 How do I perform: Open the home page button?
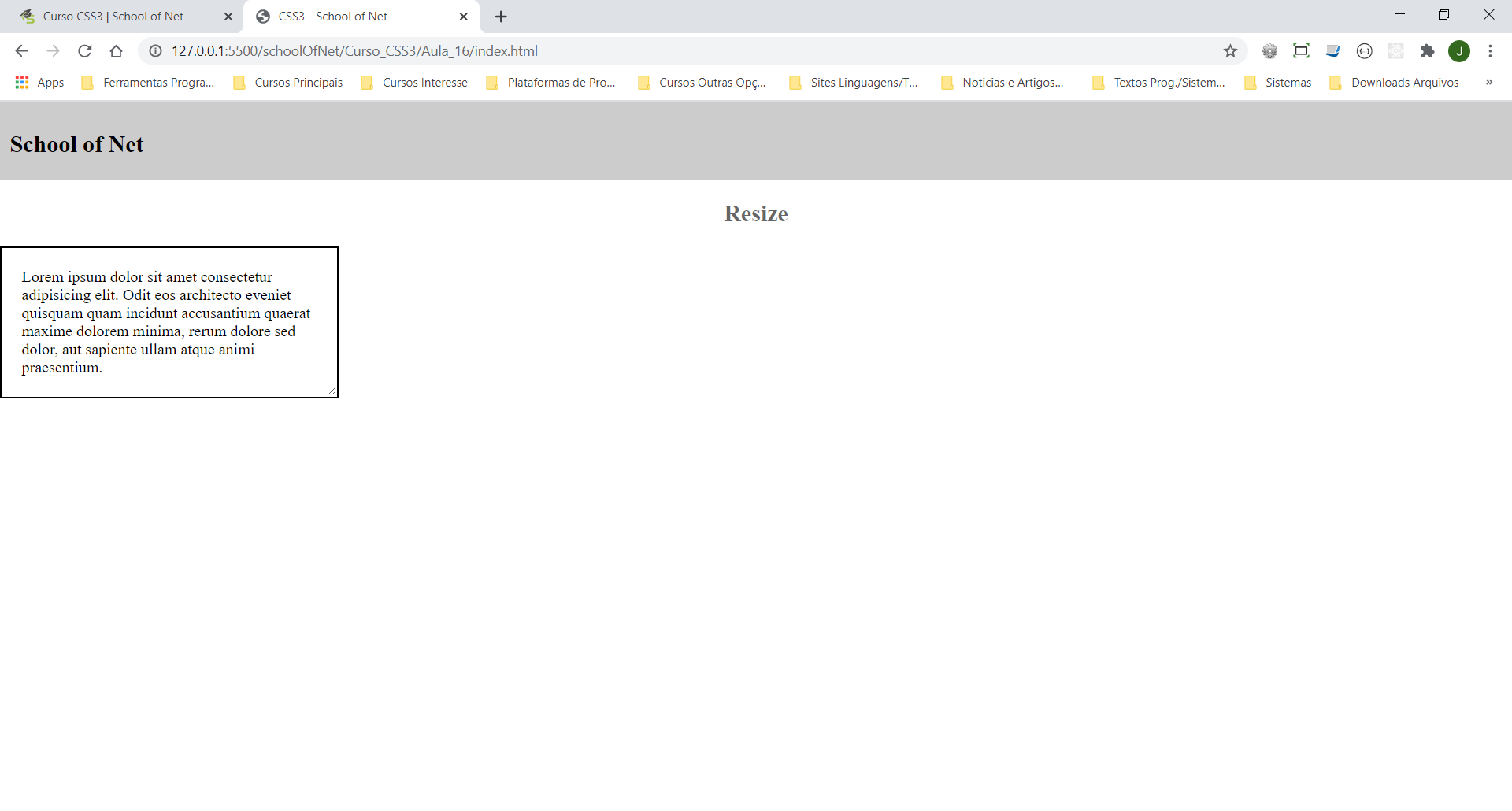coord(116,51)
